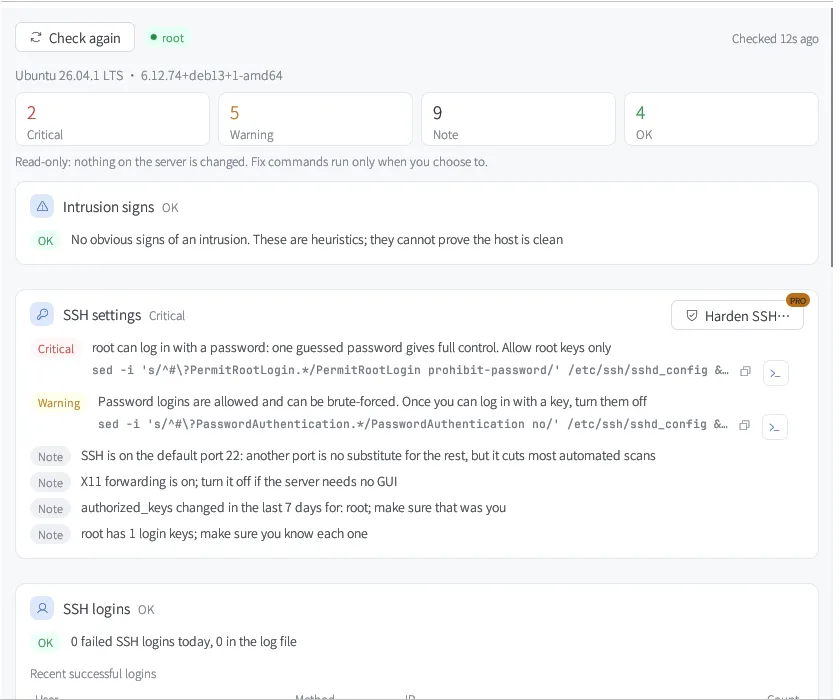Click the read-only notice text

251,162
